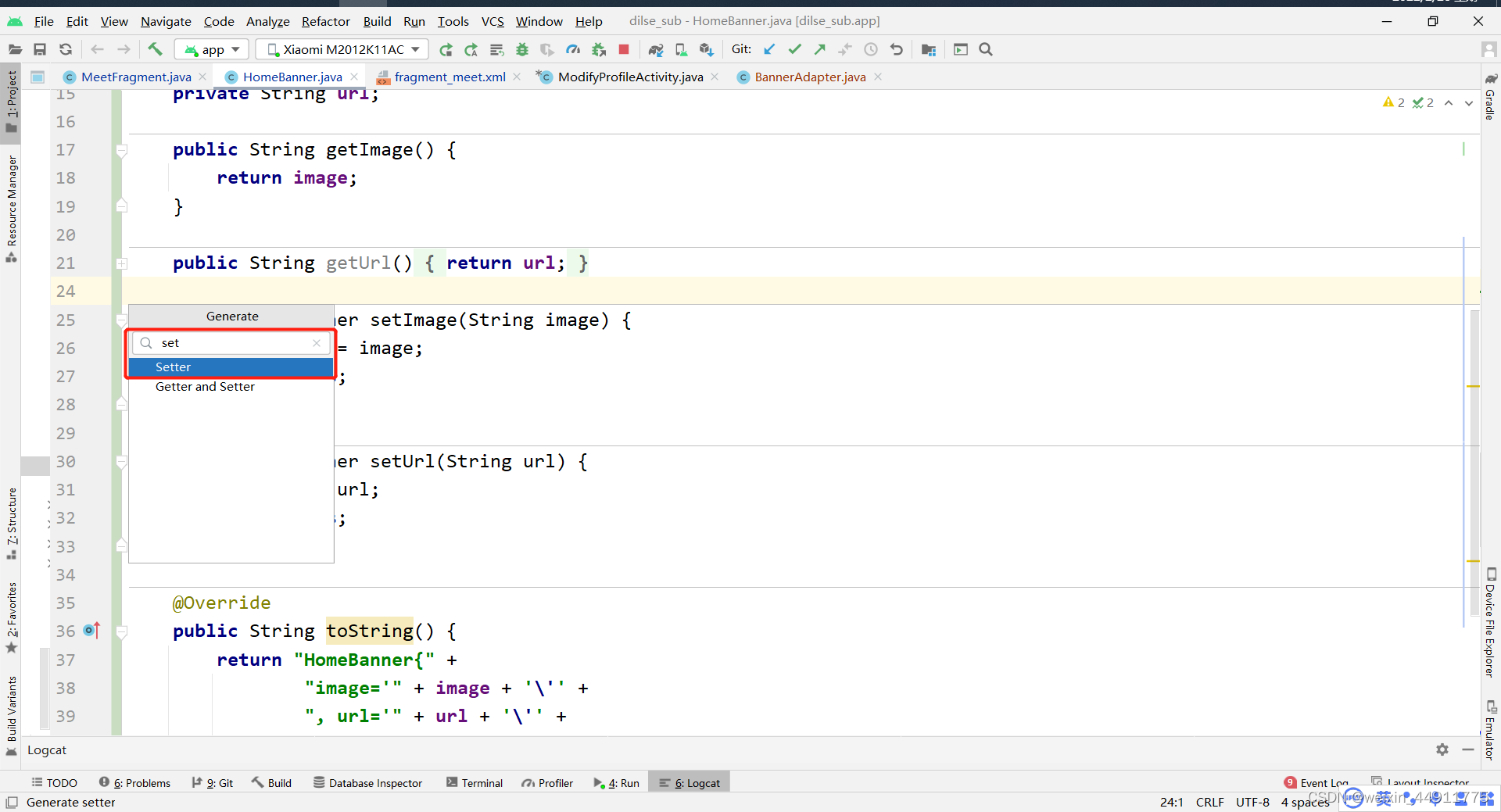Click the Run Anything toolbar icon
1501x812 pixels.
[961, 49]
